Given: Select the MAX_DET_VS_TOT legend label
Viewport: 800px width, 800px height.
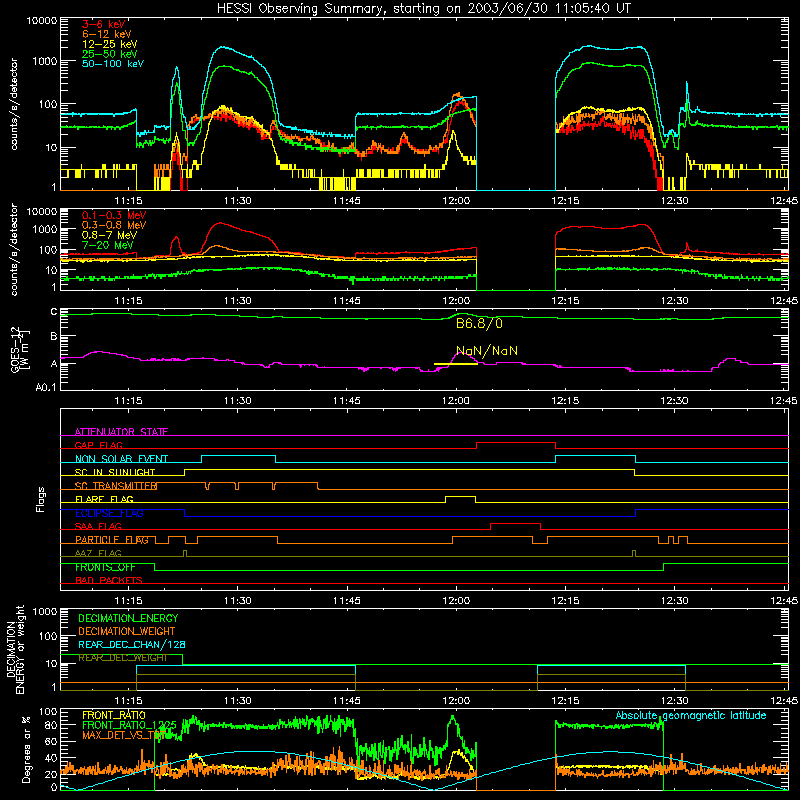Looking at the screenshot, I should pos(124,735).
